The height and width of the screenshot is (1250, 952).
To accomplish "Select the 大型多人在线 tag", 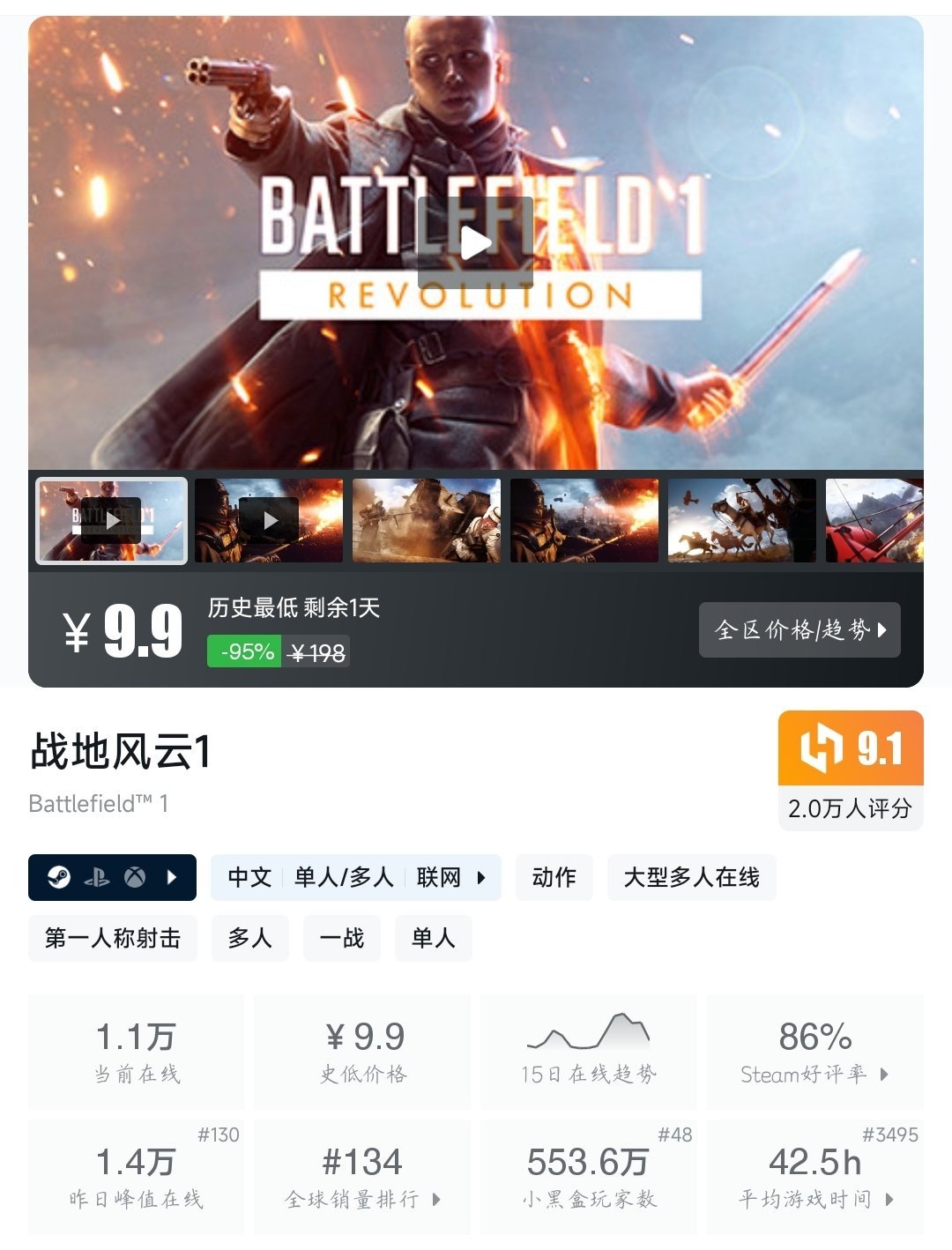I will click(x=692, y=877).
